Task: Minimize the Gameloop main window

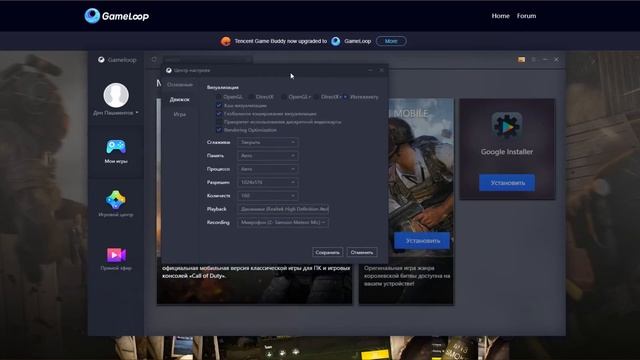Action: (545, 60)
